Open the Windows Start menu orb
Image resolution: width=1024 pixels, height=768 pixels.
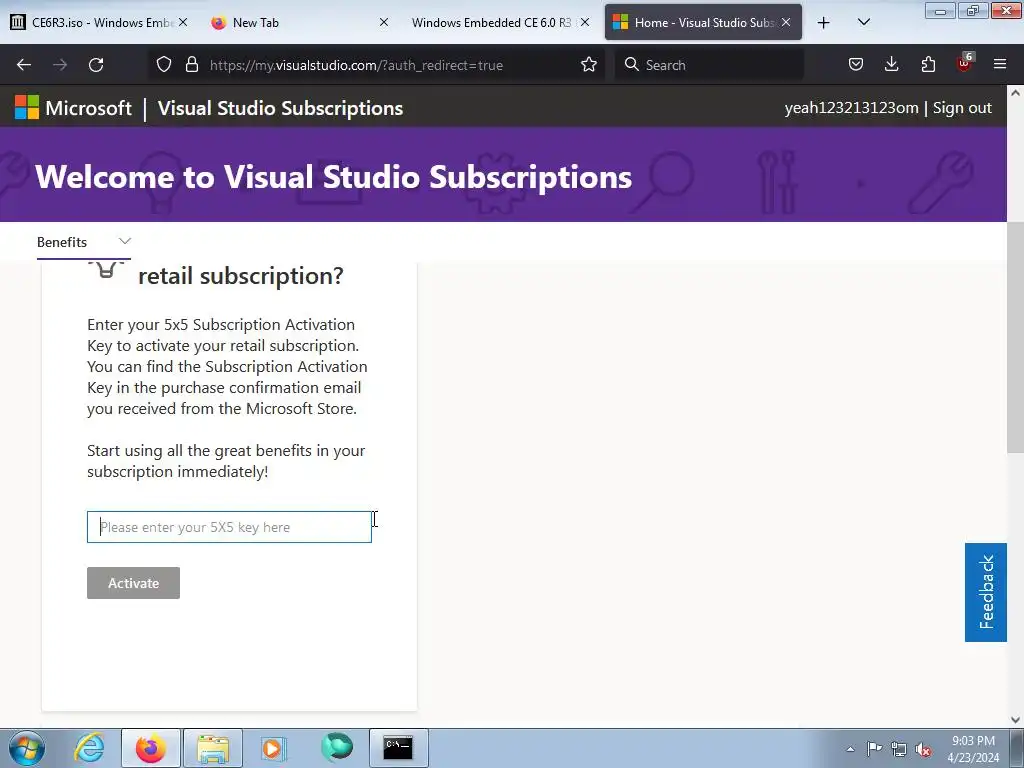pyautogui.click(x=27, y=748)
